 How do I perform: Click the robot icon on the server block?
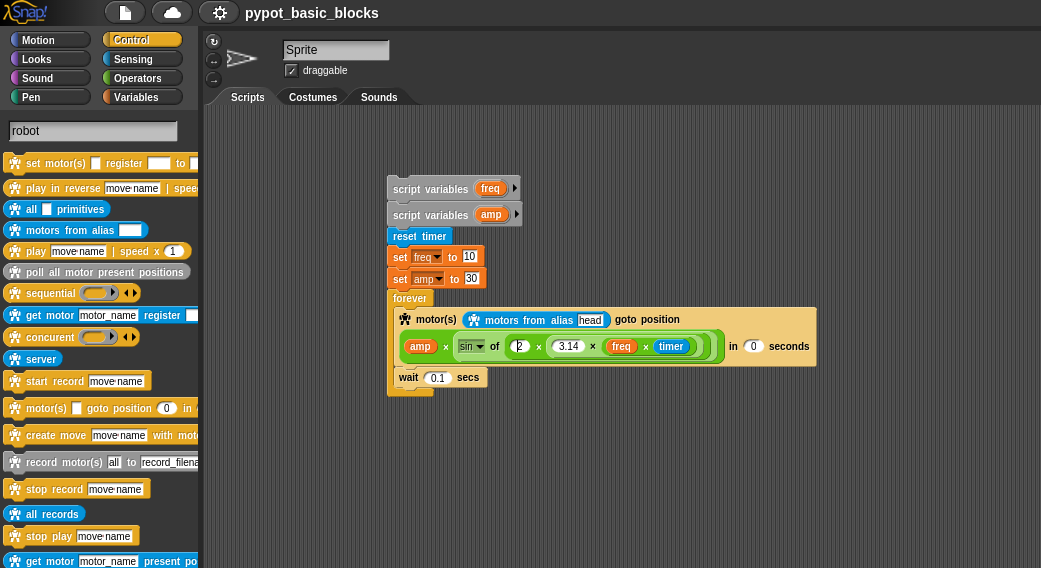[x=14, y=359]
